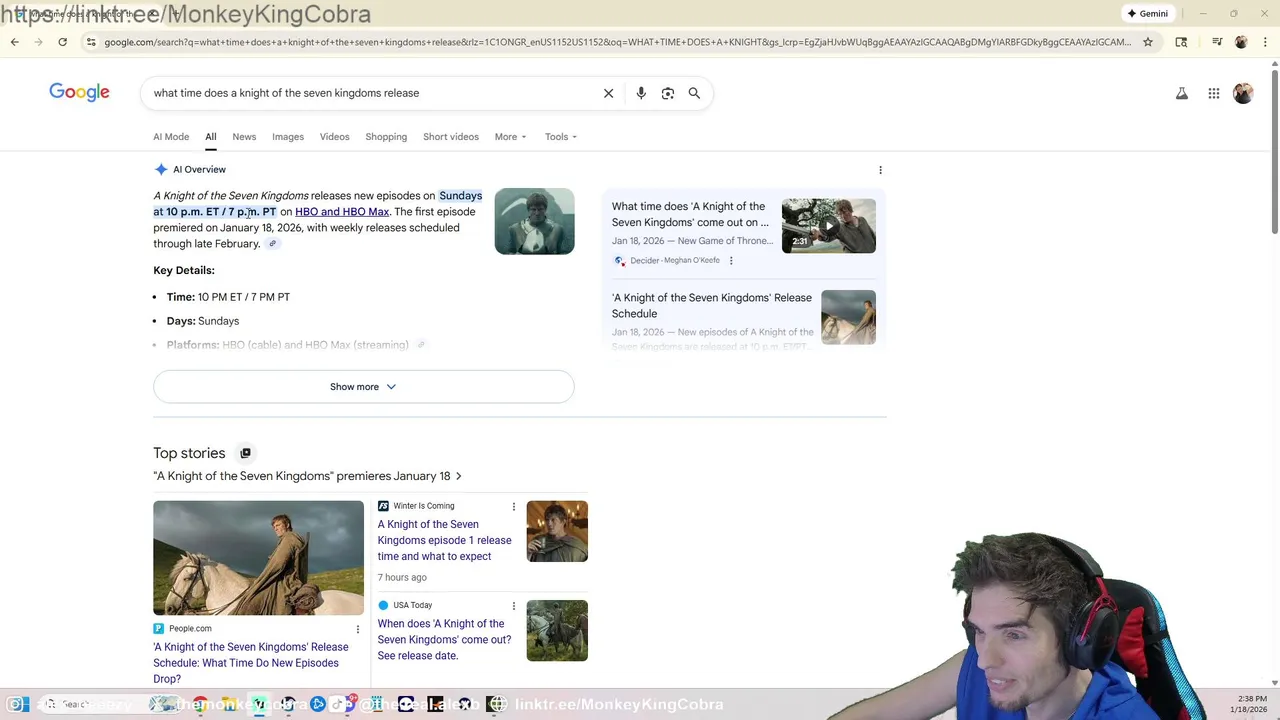
Task: Open Search Labs flask icon
Action: tap(1182, 93)
